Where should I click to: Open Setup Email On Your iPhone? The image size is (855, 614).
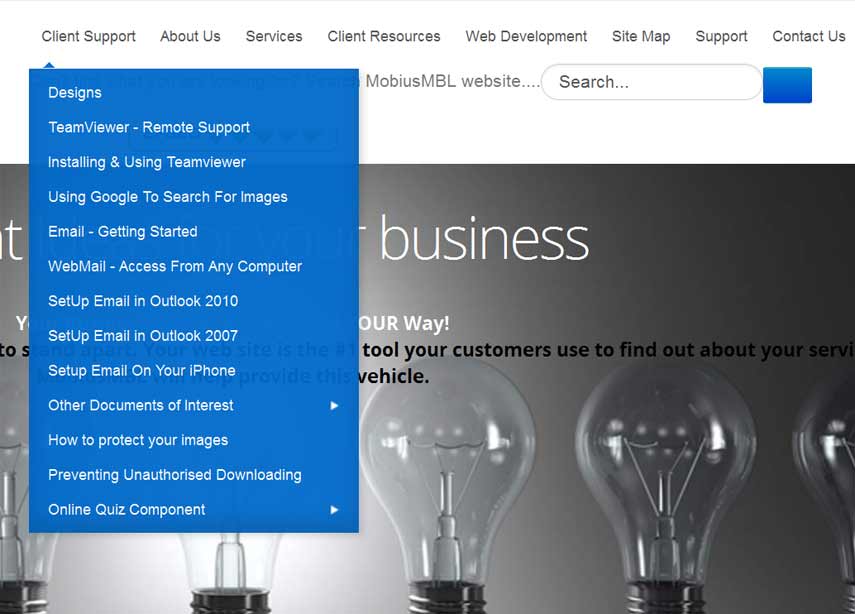142,371
